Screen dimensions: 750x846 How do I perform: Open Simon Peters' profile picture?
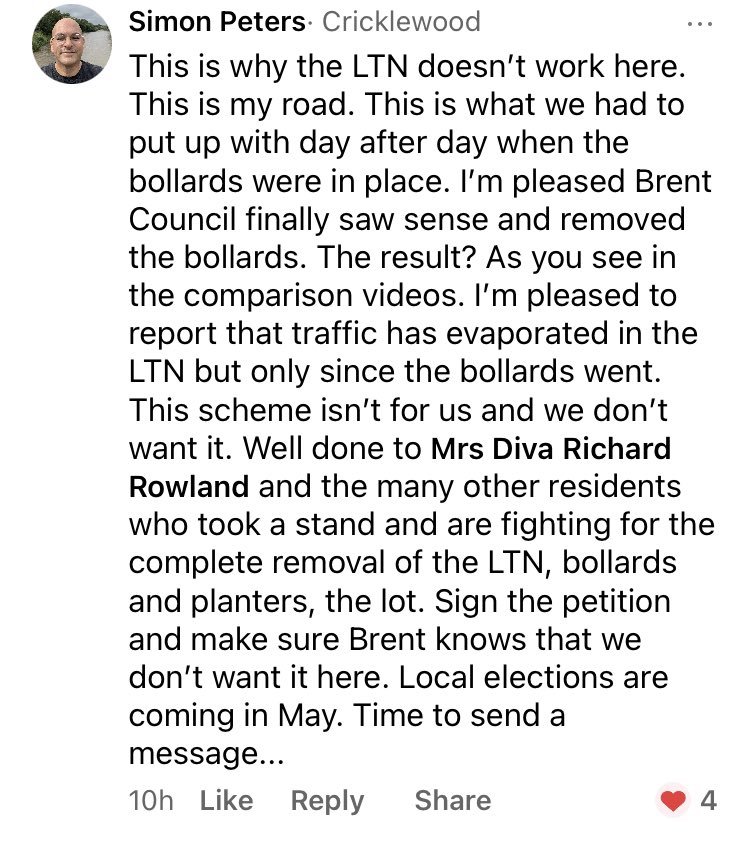click(72, 44)
